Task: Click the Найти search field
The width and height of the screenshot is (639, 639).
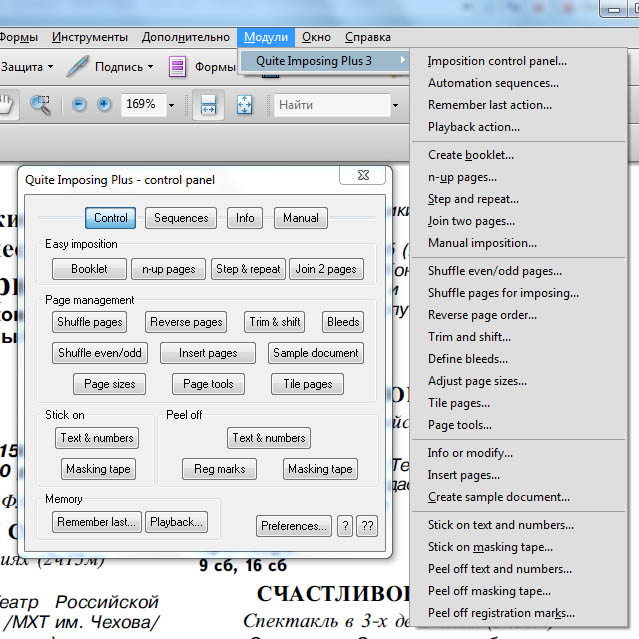Action: pyautogui.click(x=332, y=105)
